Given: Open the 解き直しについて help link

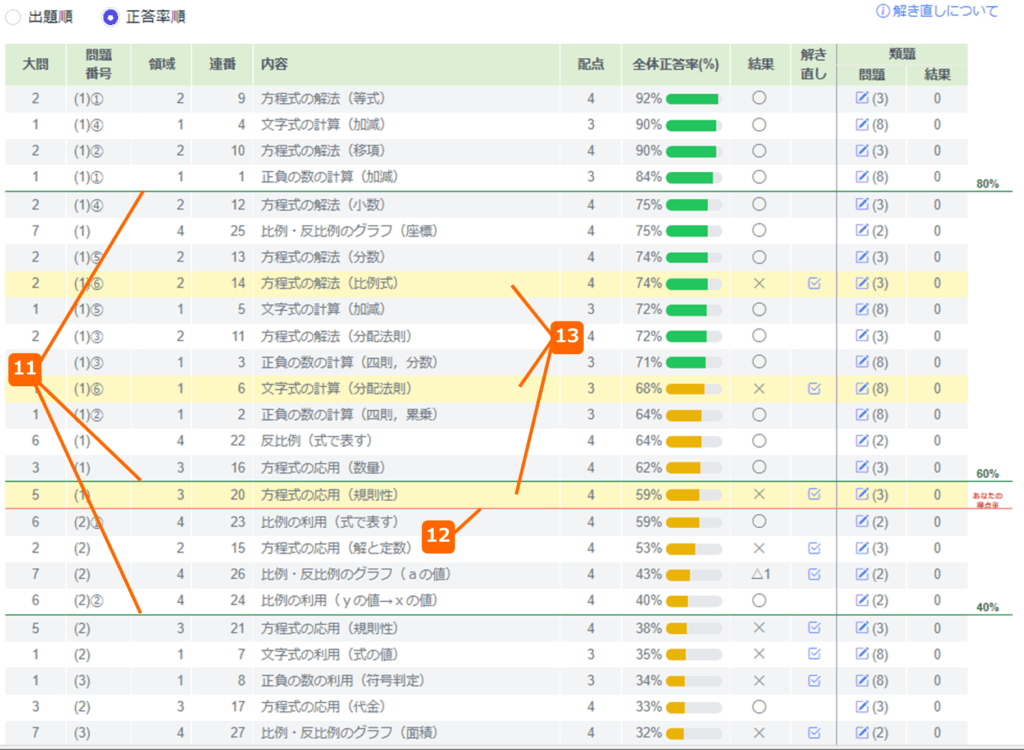Looking at the screenshot, I should coord(937,11).
